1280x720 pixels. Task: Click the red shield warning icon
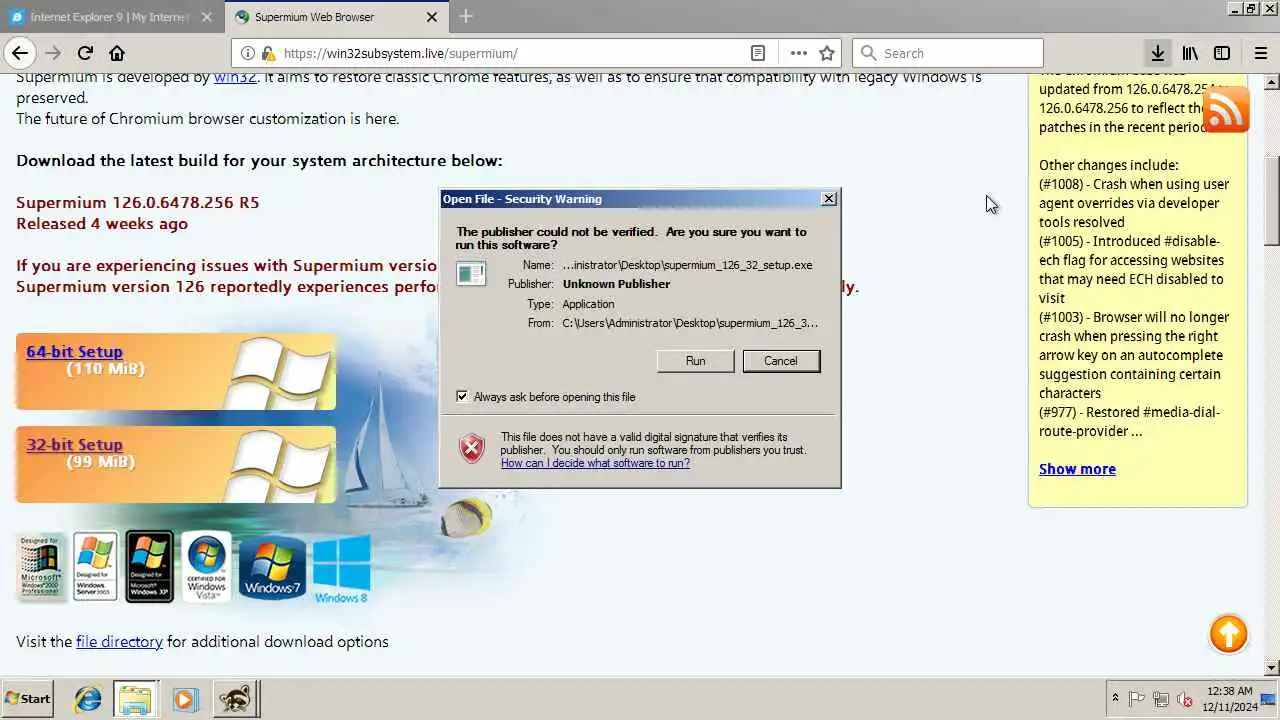tap(472, 449)
